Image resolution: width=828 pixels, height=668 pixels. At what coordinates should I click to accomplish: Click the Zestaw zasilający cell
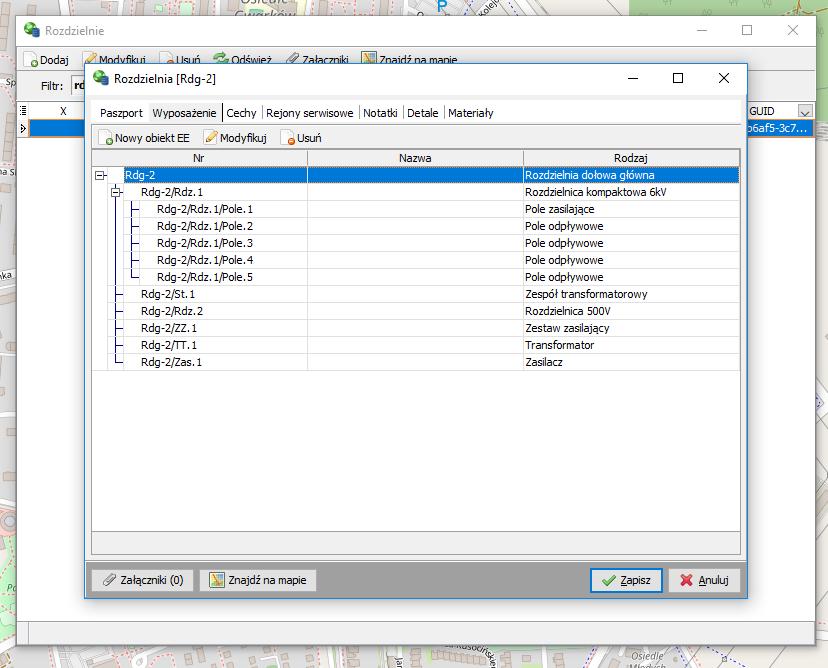click(631, 328)
